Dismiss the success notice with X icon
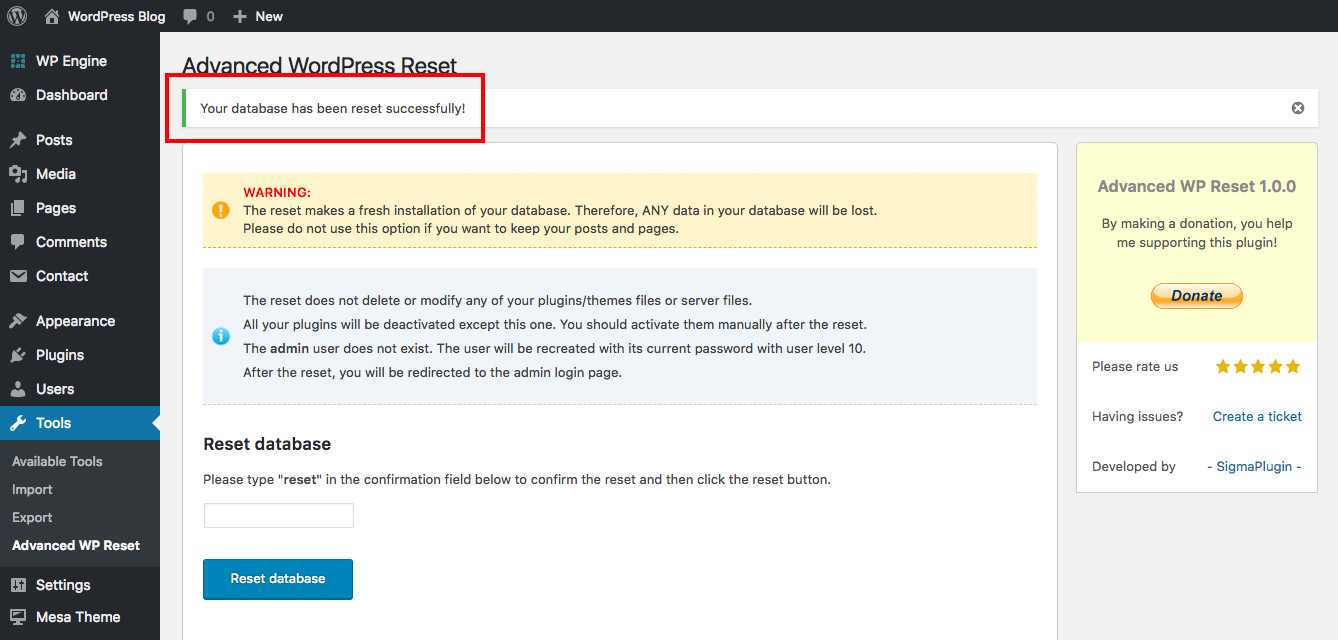The image size is (1338, 640). pos(1298,108)
